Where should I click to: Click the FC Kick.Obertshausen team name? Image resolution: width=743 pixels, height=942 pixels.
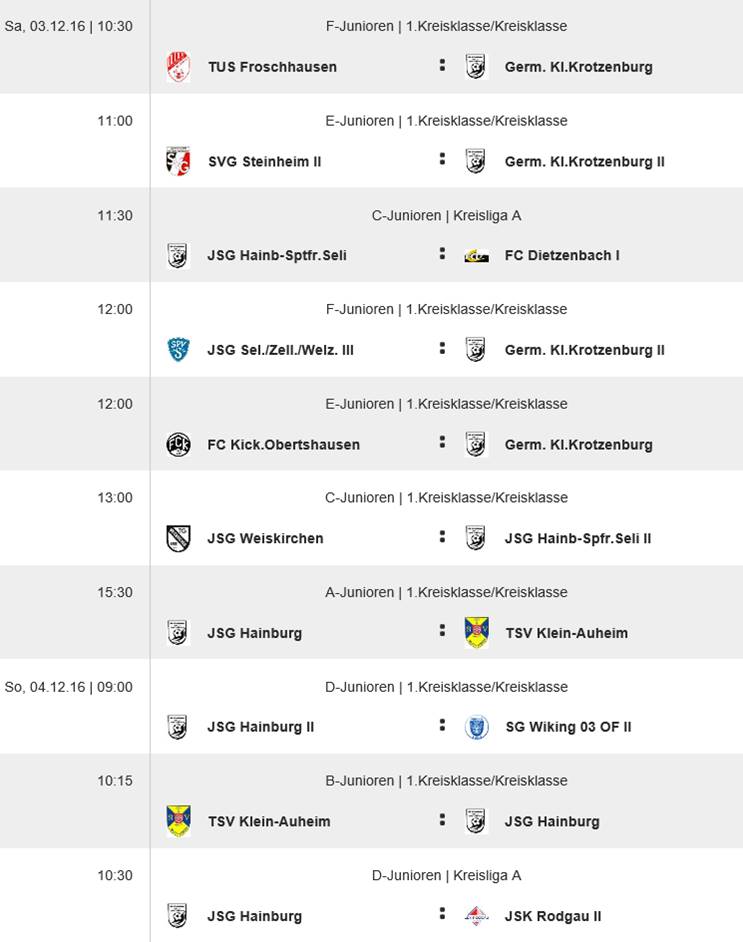[x=283, y=444]
